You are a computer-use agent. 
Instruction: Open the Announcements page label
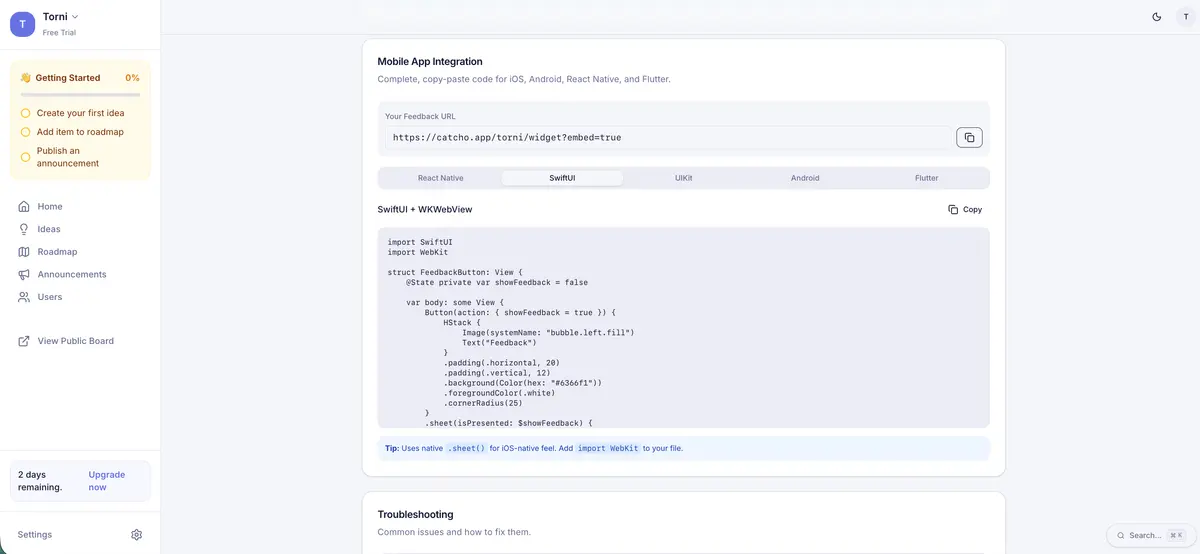click(x=72, y=274)
